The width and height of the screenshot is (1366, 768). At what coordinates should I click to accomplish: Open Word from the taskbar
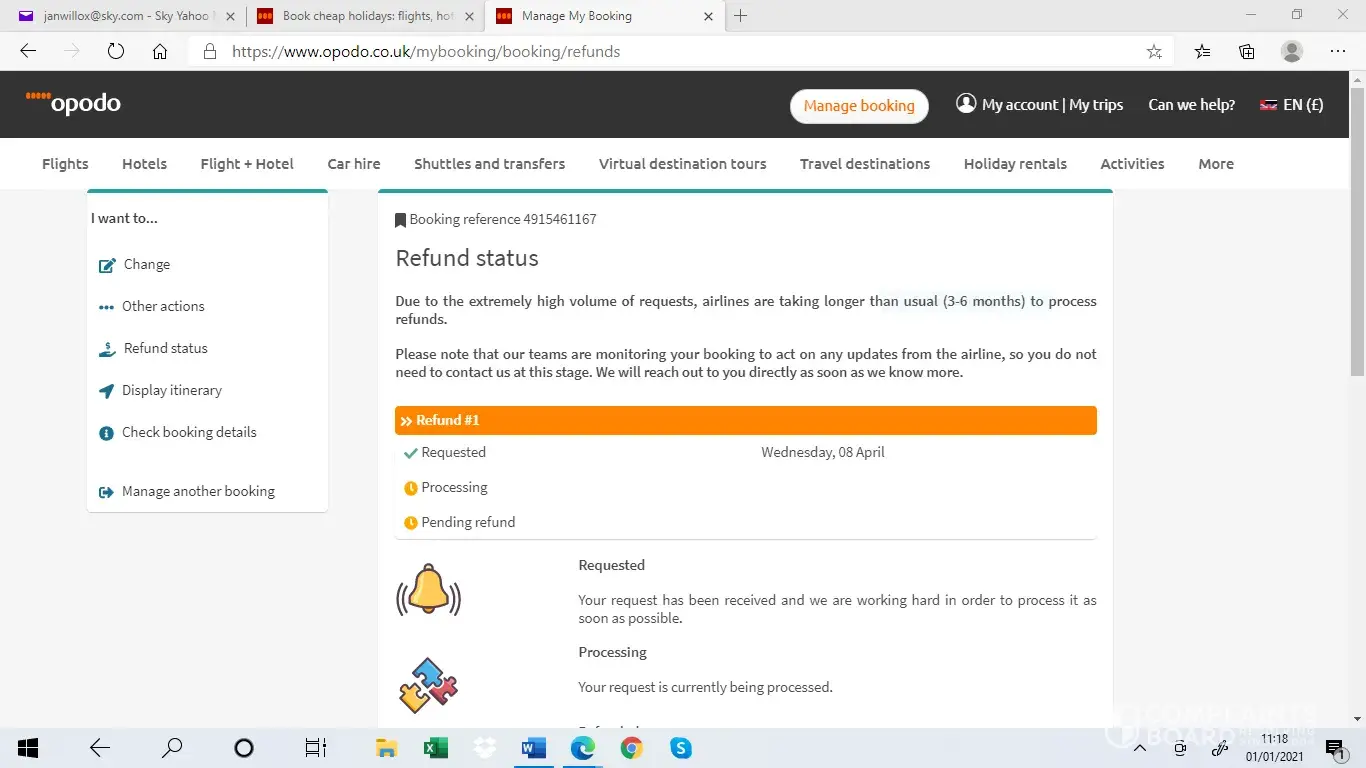tap(534, 748)
